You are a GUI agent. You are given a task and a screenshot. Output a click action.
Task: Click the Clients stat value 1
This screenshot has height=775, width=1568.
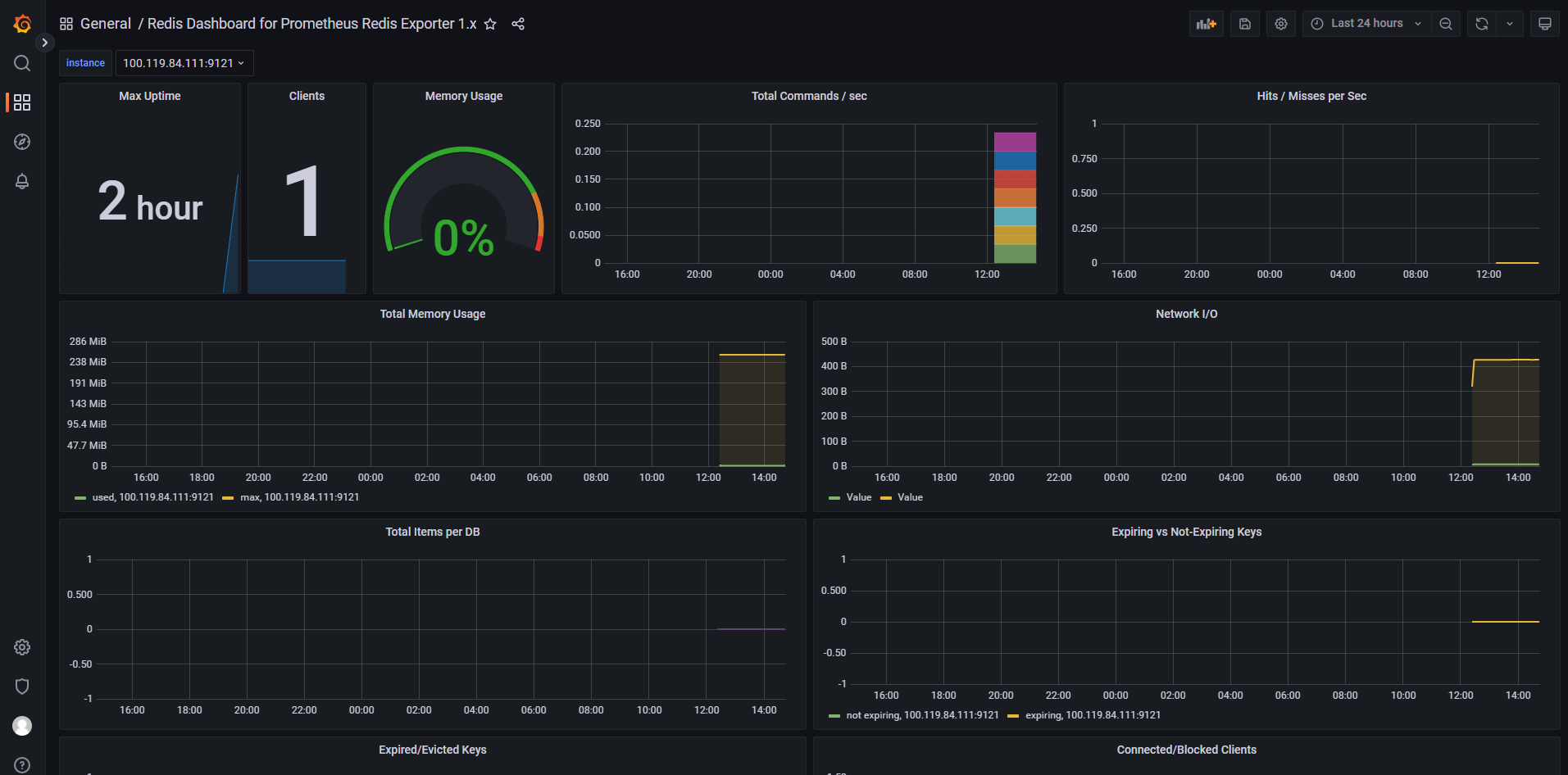(x=303, y=202)
